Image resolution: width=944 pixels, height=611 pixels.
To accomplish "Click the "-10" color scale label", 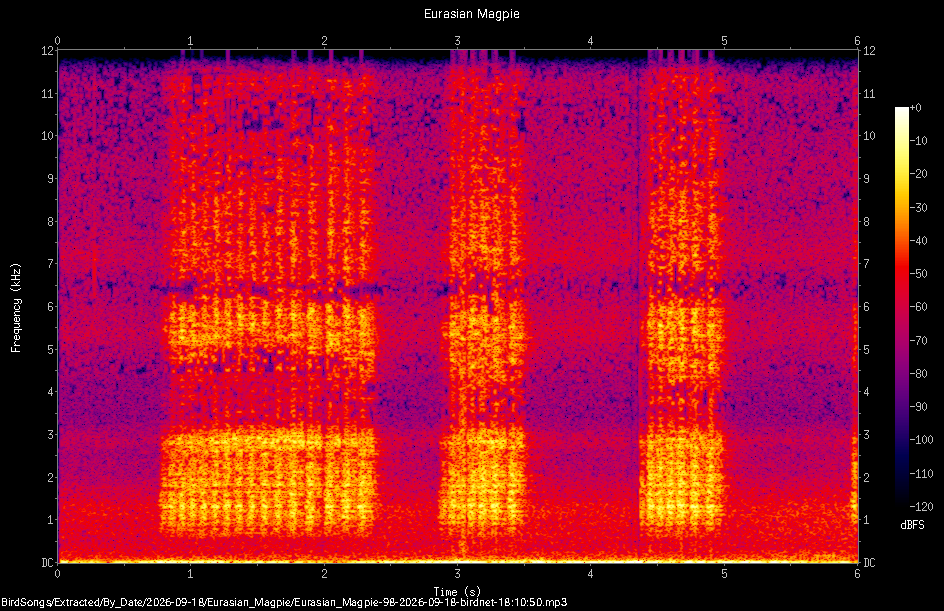I will tap(918, 141).
